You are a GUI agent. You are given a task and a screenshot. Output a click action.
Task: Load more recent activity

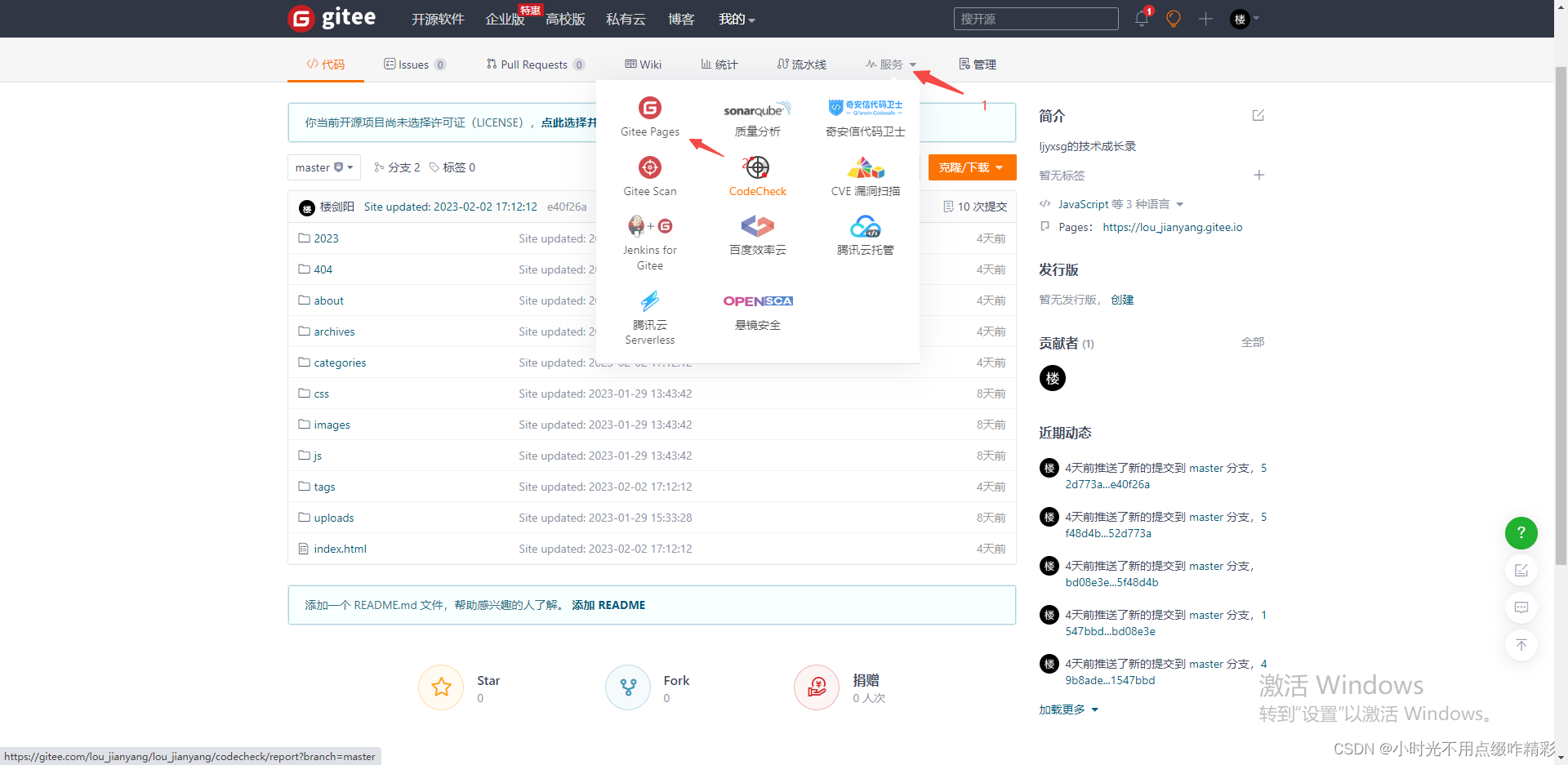[1068, 709]
